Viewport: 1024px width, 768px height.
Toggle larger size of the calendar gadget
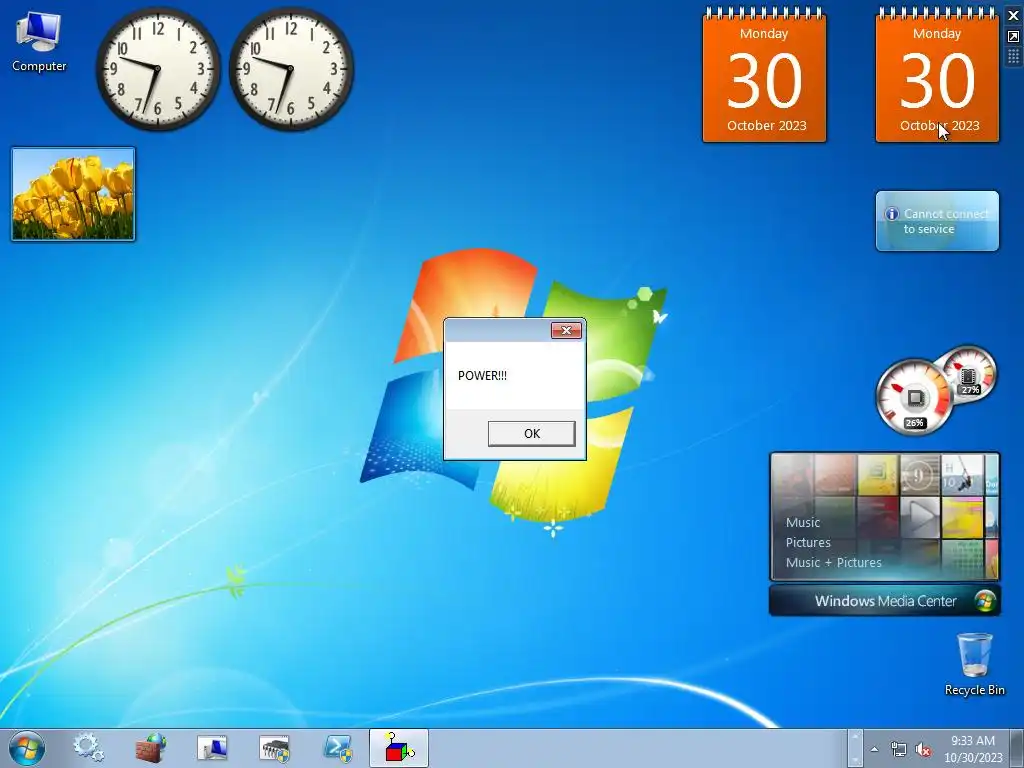[1014, 37]
